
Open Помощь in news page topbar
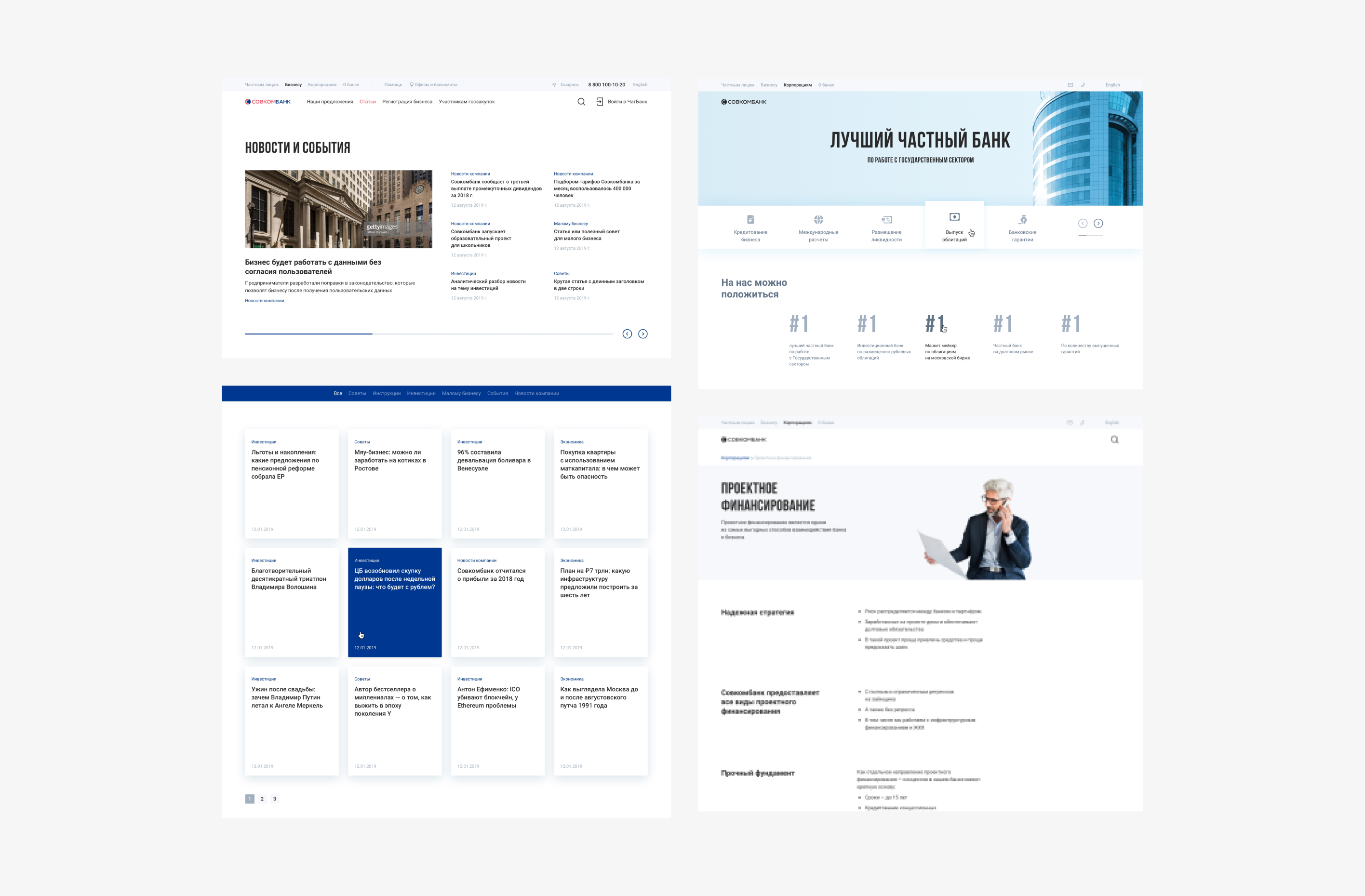pos(393,84)
